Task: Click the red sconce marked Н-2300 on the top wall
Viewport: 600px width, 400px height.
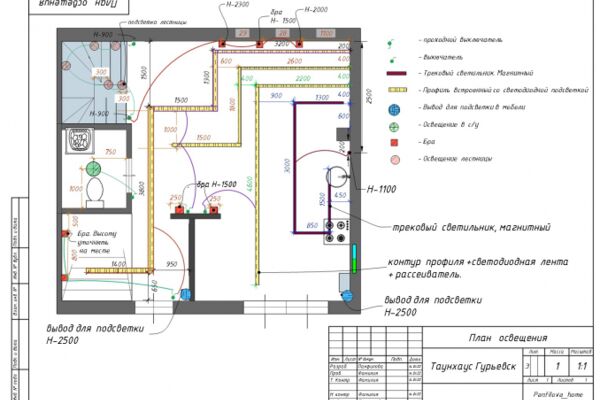Action: click(x=222, y=44)
